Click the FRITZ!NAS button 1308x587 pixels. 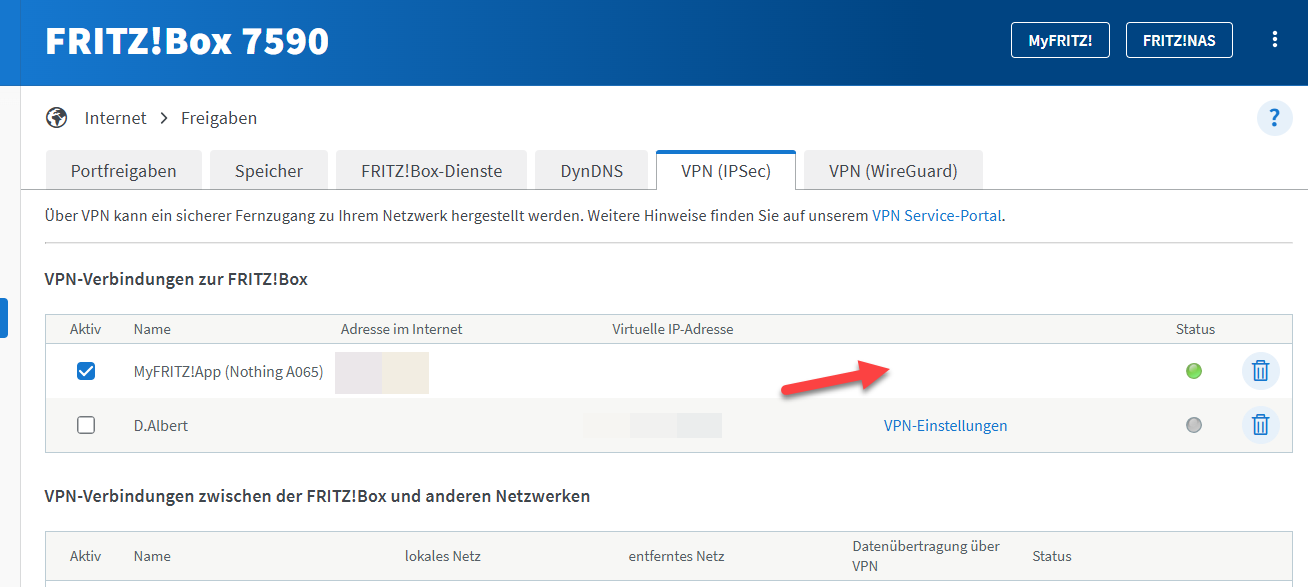(x=1179, y=41)
